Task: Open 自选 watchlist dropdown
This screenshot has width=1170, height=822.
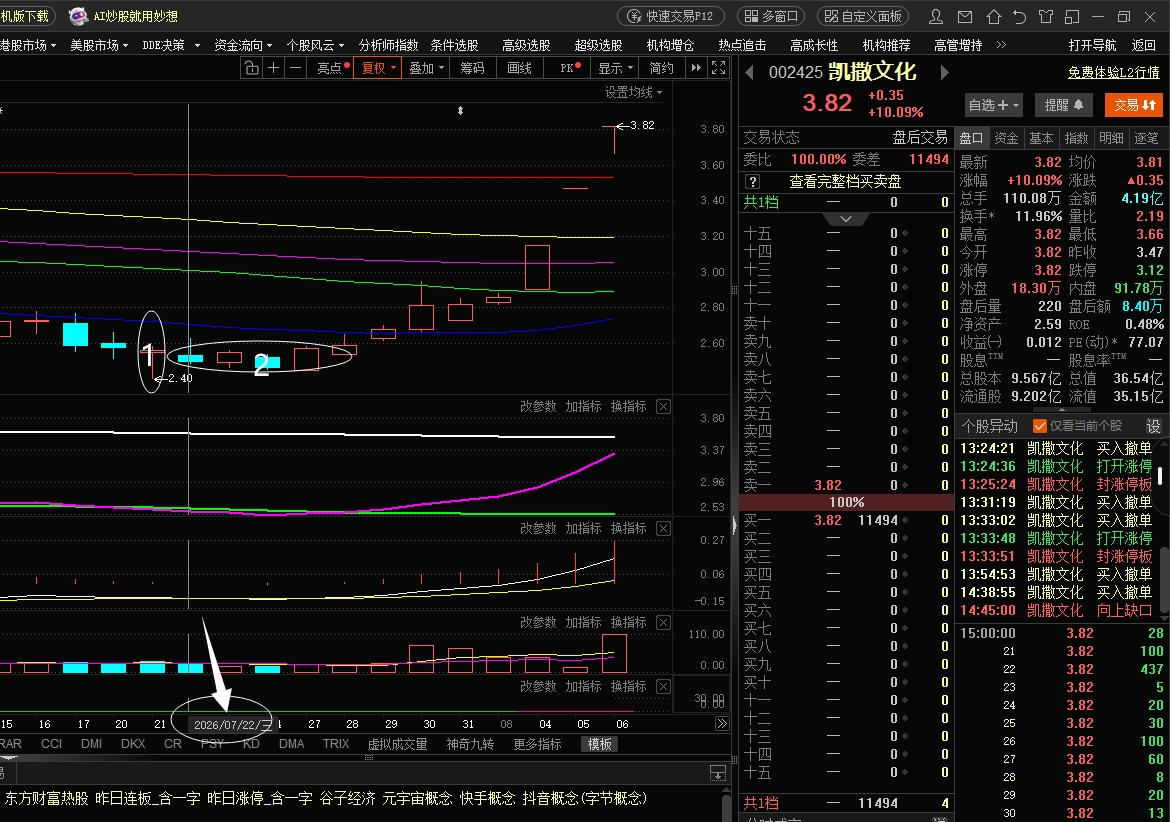Action: coord(993,105)
